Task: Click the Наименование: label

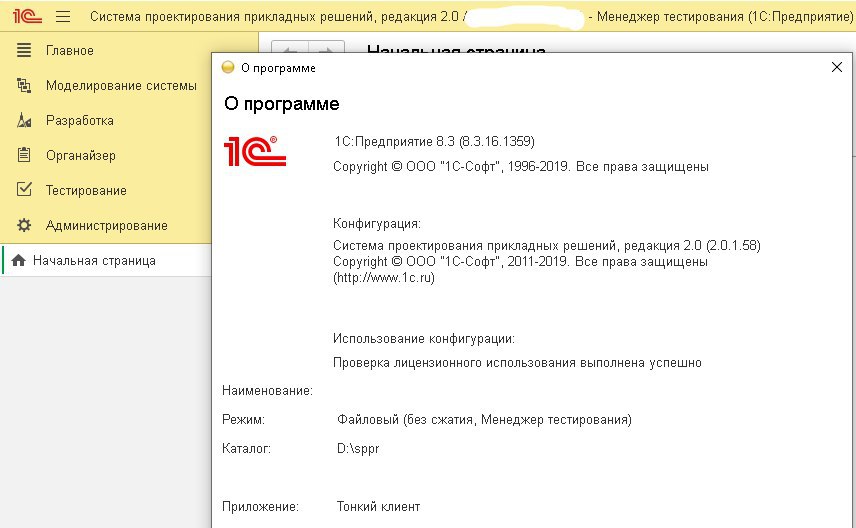Action: click(x=267, y=391)
